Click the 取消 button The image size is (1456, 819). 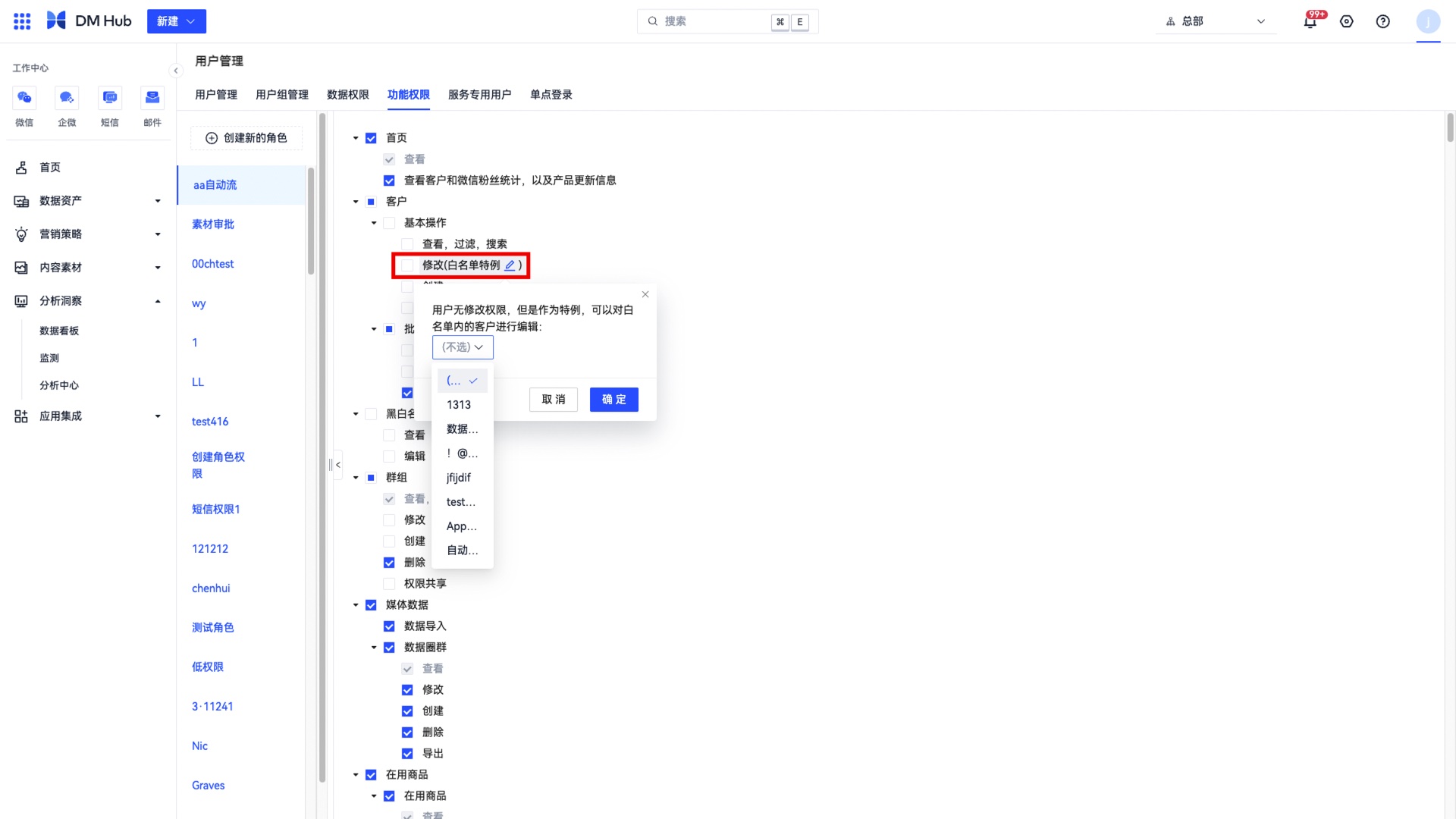[554, 400]
